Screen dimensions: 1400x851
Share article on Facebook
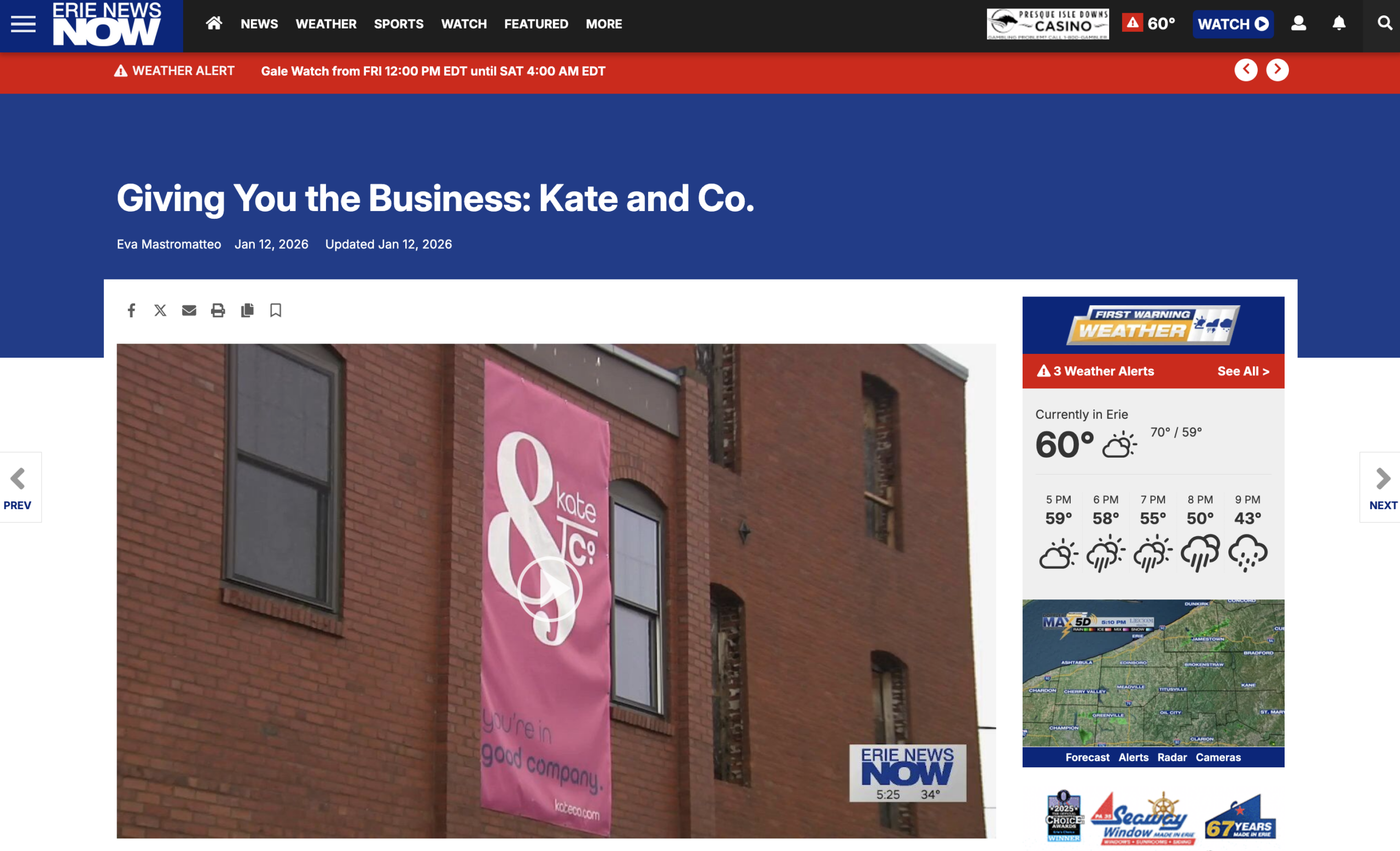click(x=131, y=310)
